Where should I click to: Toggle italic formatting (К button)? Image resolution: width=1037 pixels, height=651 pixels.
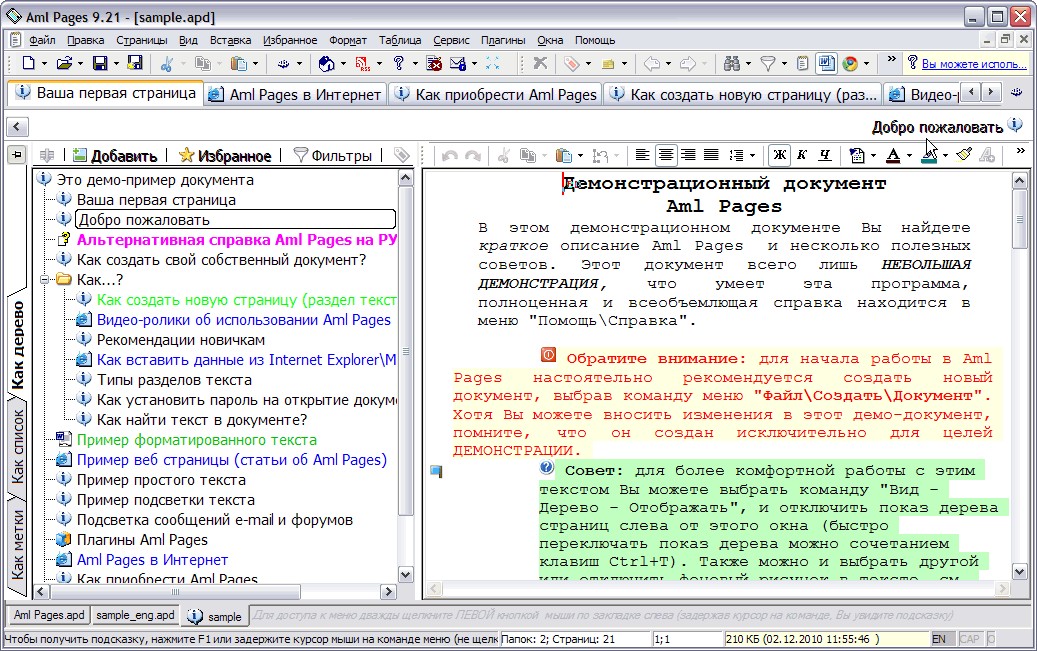(802, 155)
